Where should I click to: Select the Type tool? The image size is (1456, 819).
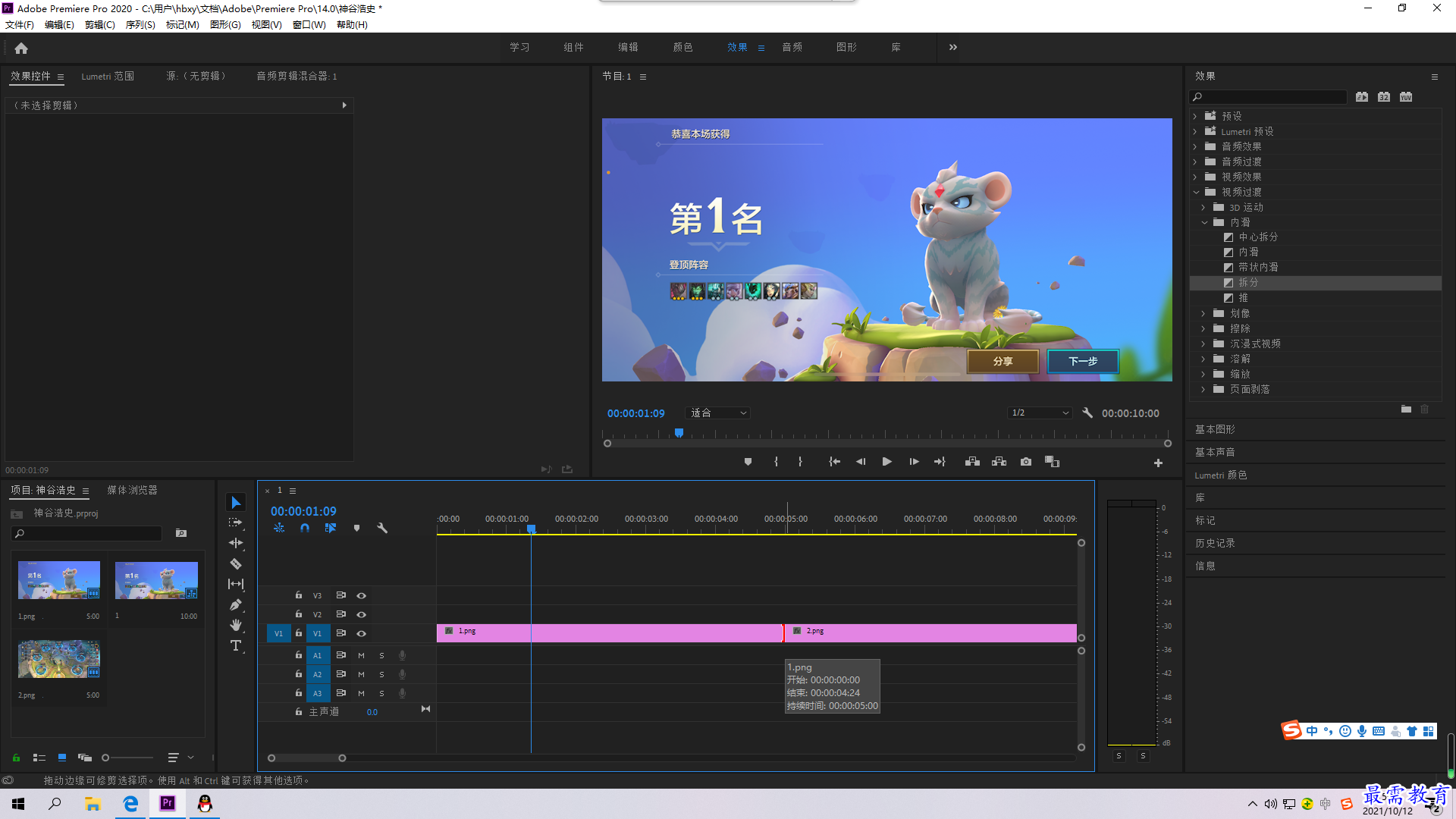tap(236, 645)
